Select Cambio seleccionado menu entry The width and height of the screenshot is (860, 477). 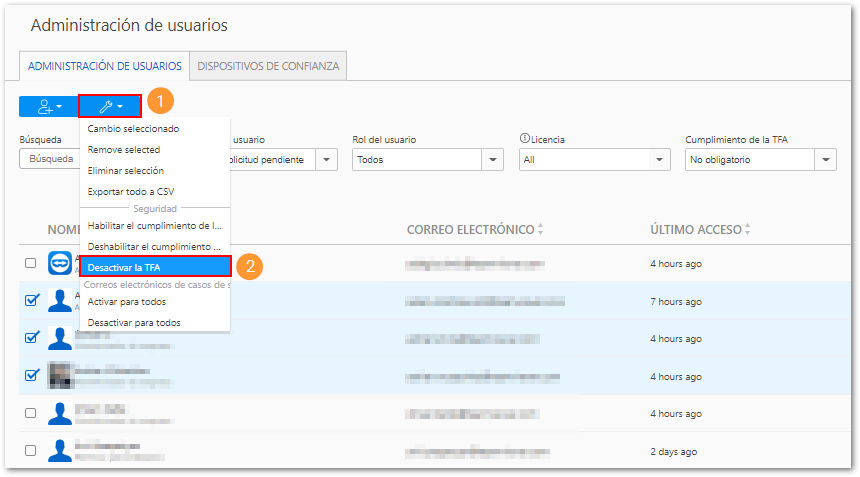tap(155, 128)
